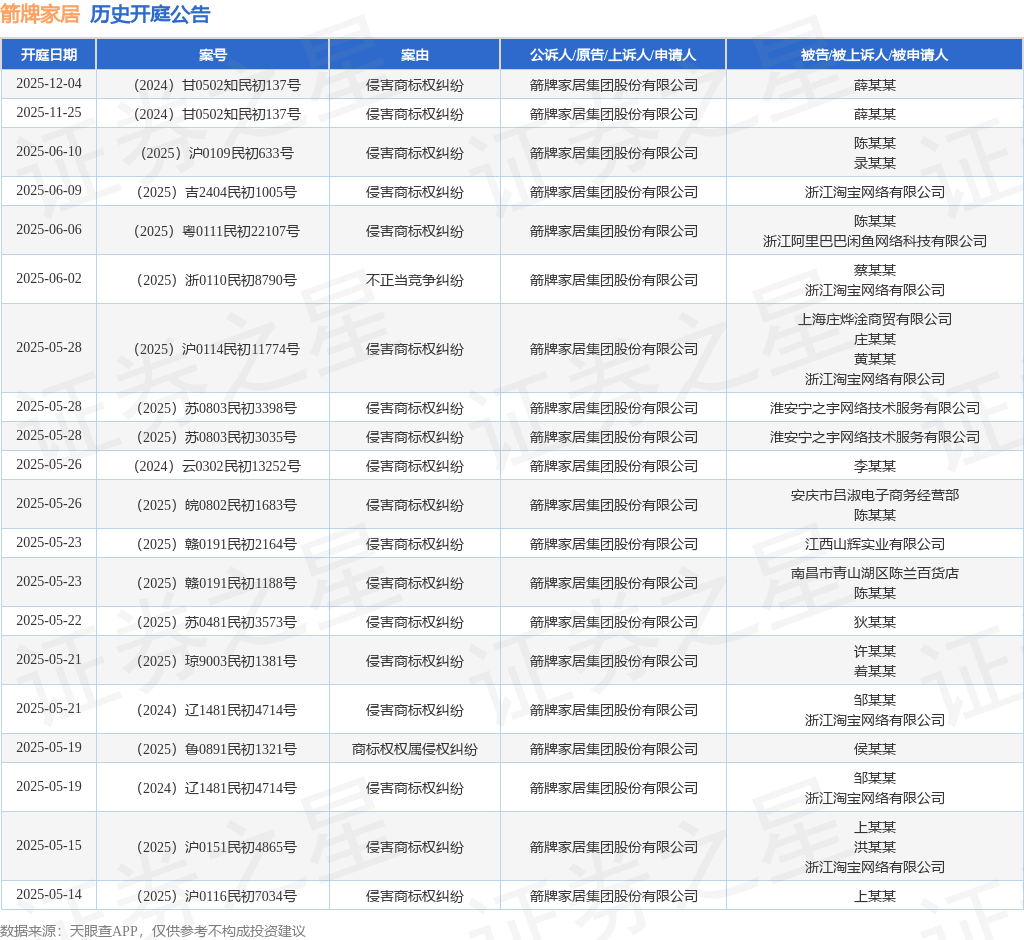Click defendant 江西山辉实业有限公司
1024x940 pixels.
874,544
